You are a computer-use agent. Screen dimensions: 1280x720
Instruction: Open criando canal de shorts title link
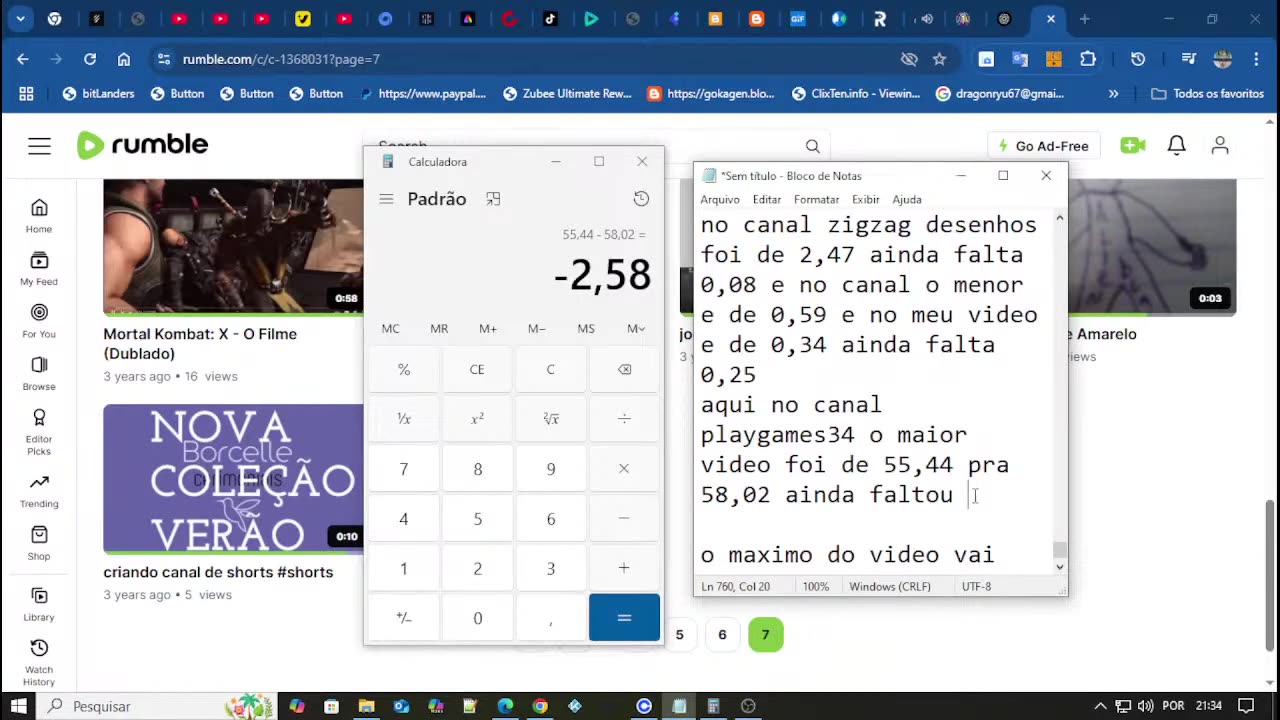[x=218, y=572]
